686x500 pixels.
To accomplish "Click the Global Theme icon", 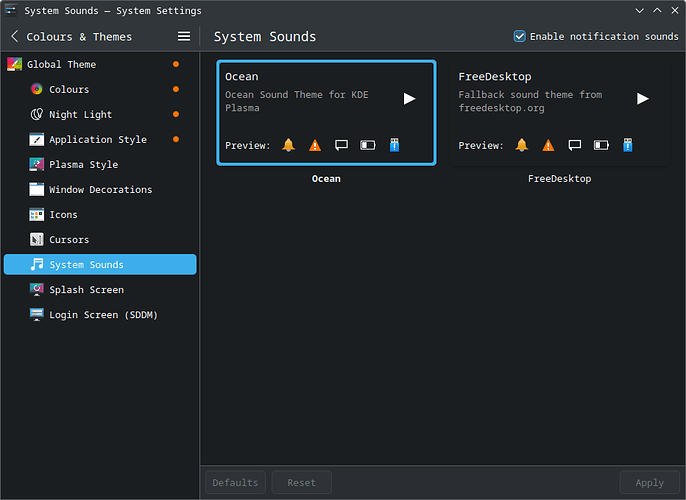I will tap(14, 64).
